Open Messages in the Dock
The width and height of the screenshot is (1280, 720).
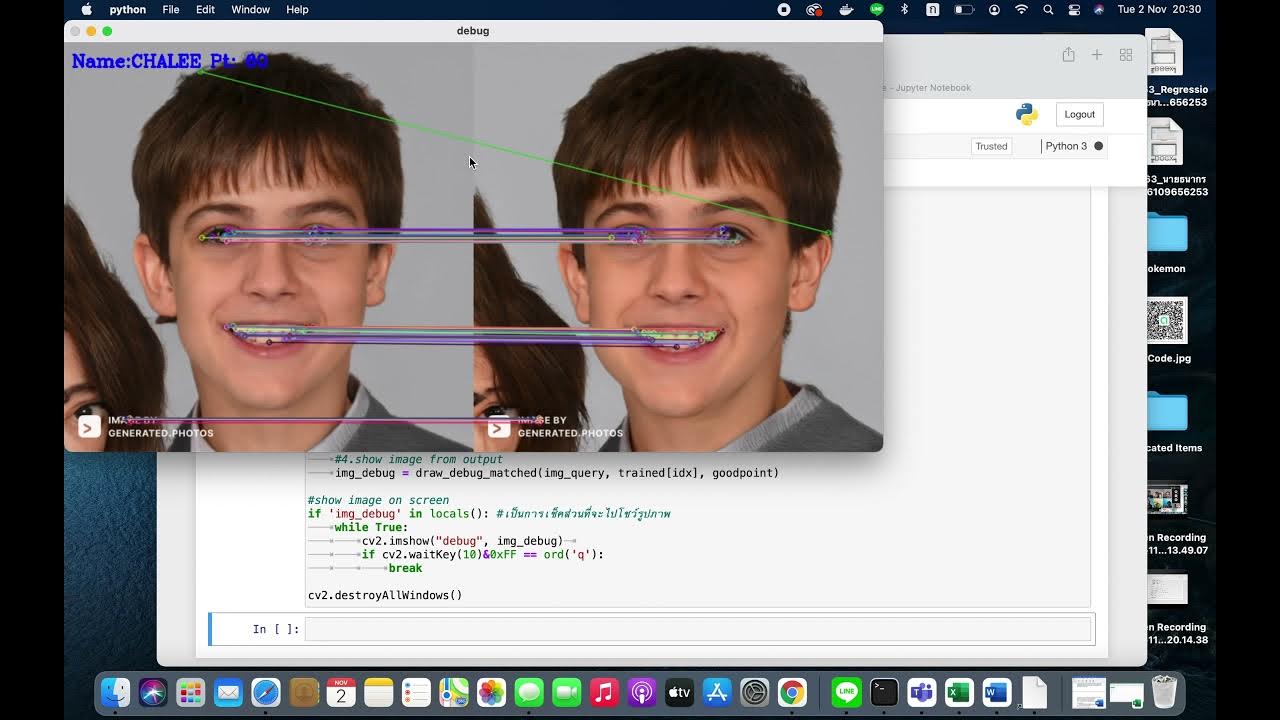click(529, 692)
